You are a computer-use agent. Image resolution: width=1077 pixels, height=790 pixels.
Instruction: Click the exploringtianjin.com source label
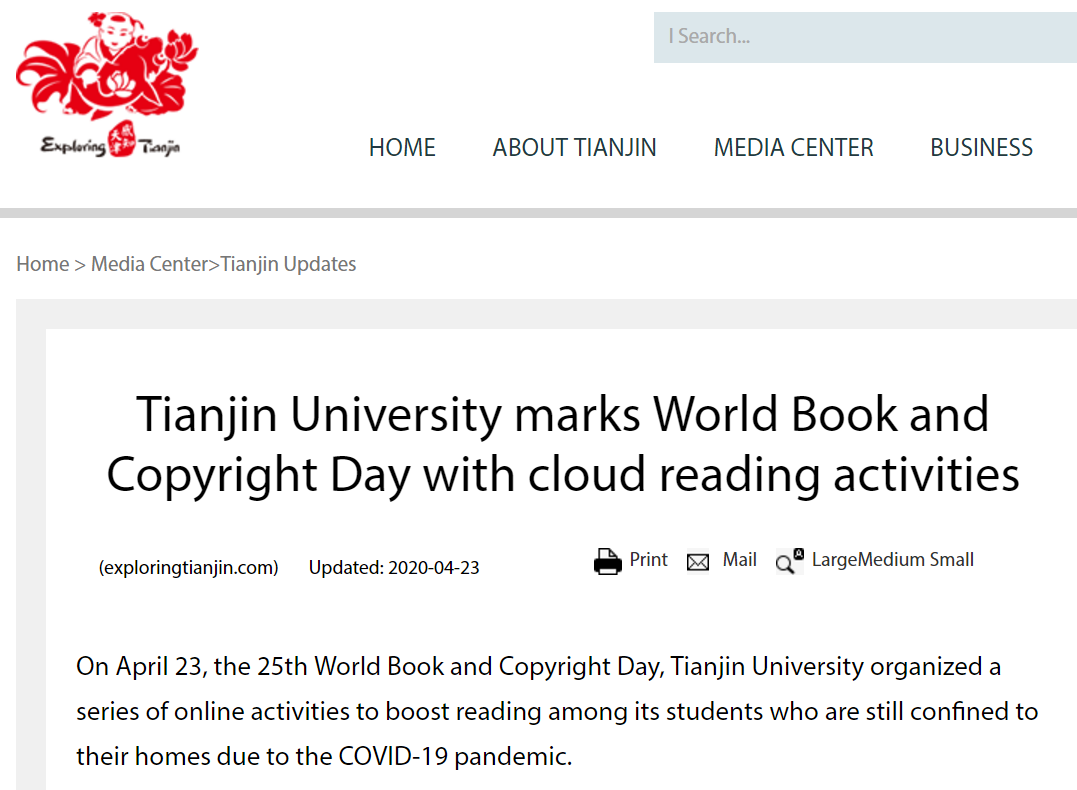[x=188, y=568]
